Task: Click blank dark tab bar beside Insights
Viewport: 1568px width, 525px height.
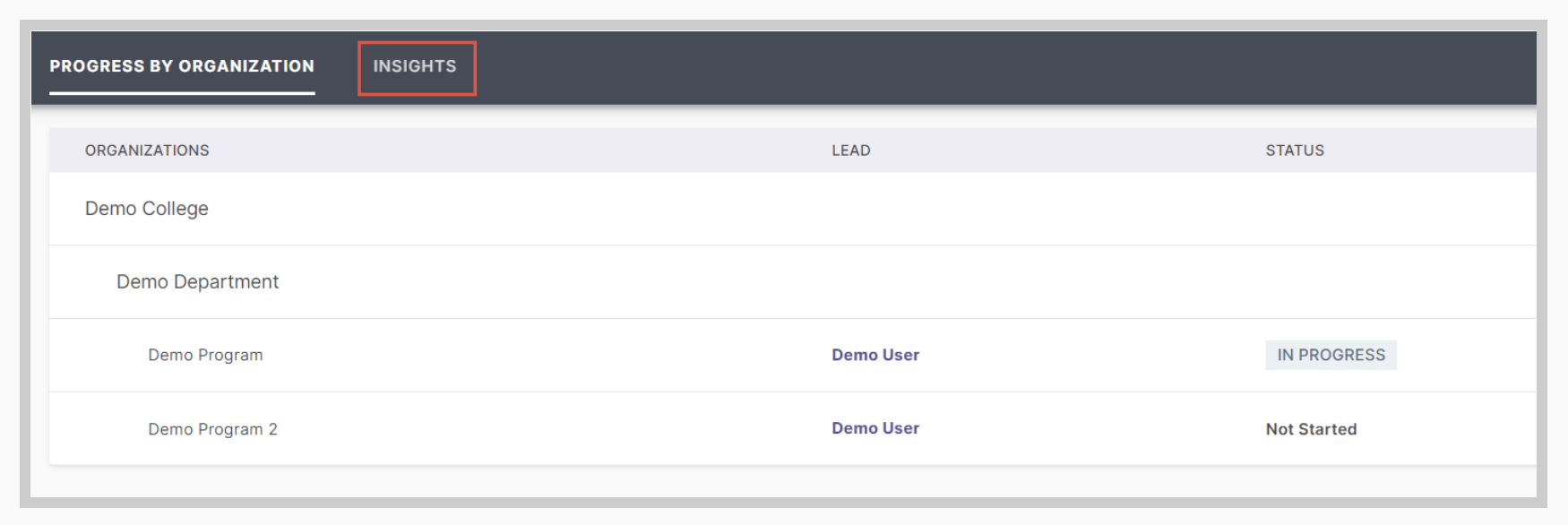Action: (1004, 67)
